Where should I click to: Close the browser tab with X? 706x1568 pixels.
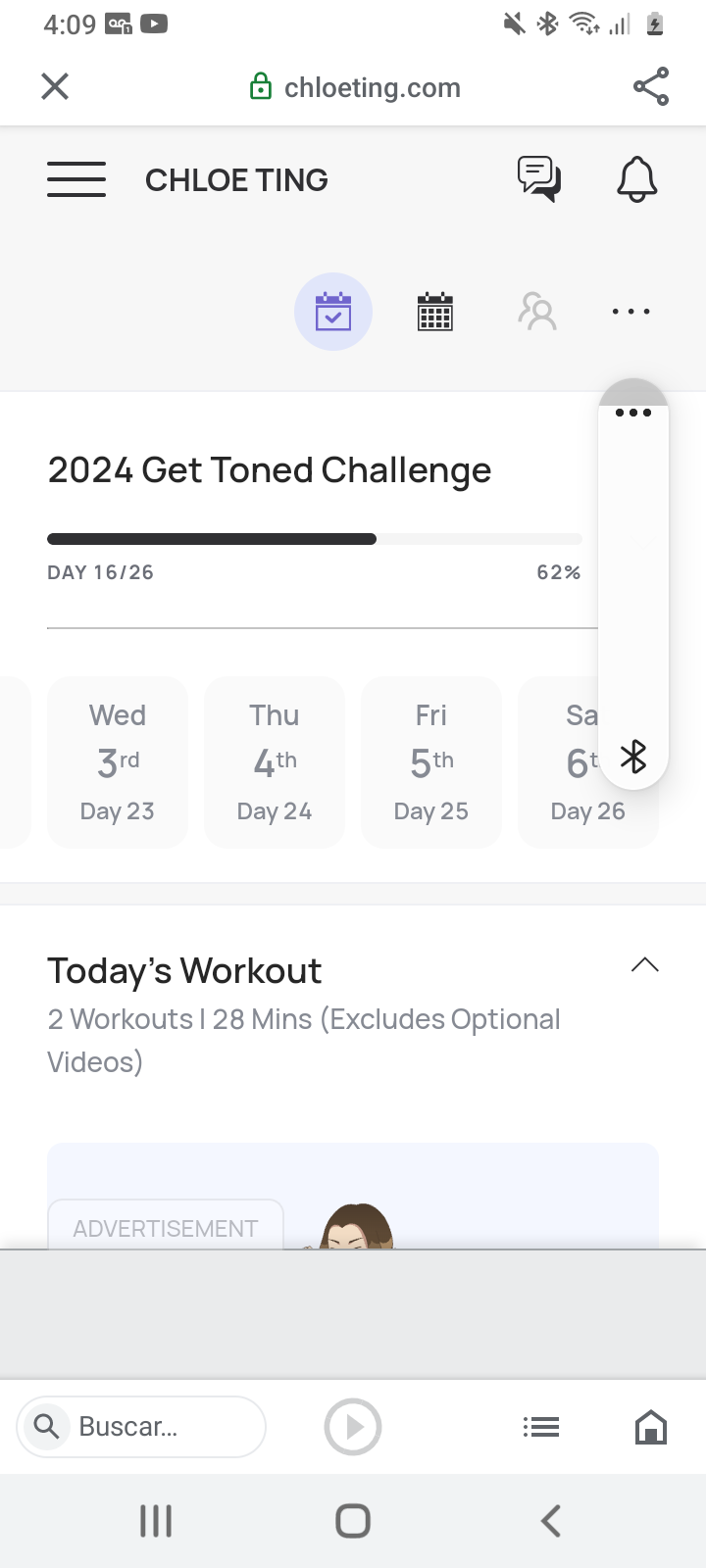(55, 86)
